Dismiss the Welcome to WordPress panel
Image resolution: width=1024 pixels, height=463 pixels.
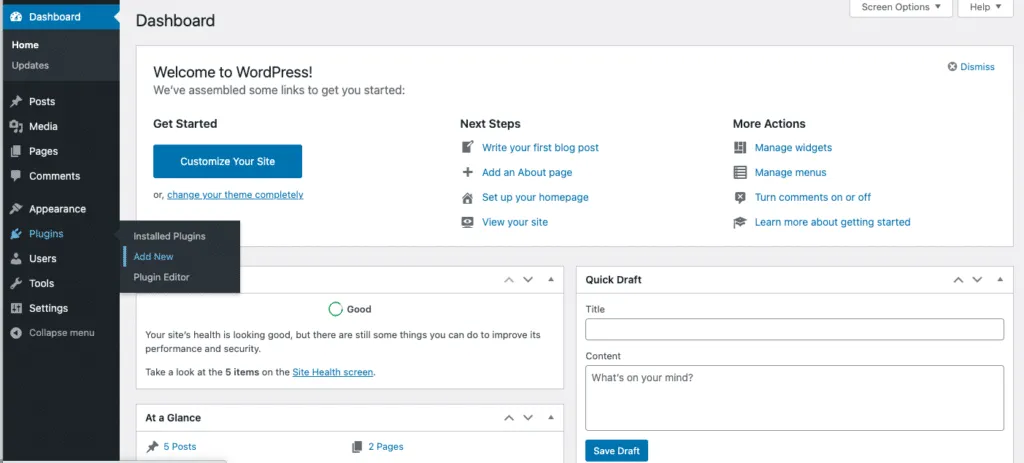tap(971, 67)
